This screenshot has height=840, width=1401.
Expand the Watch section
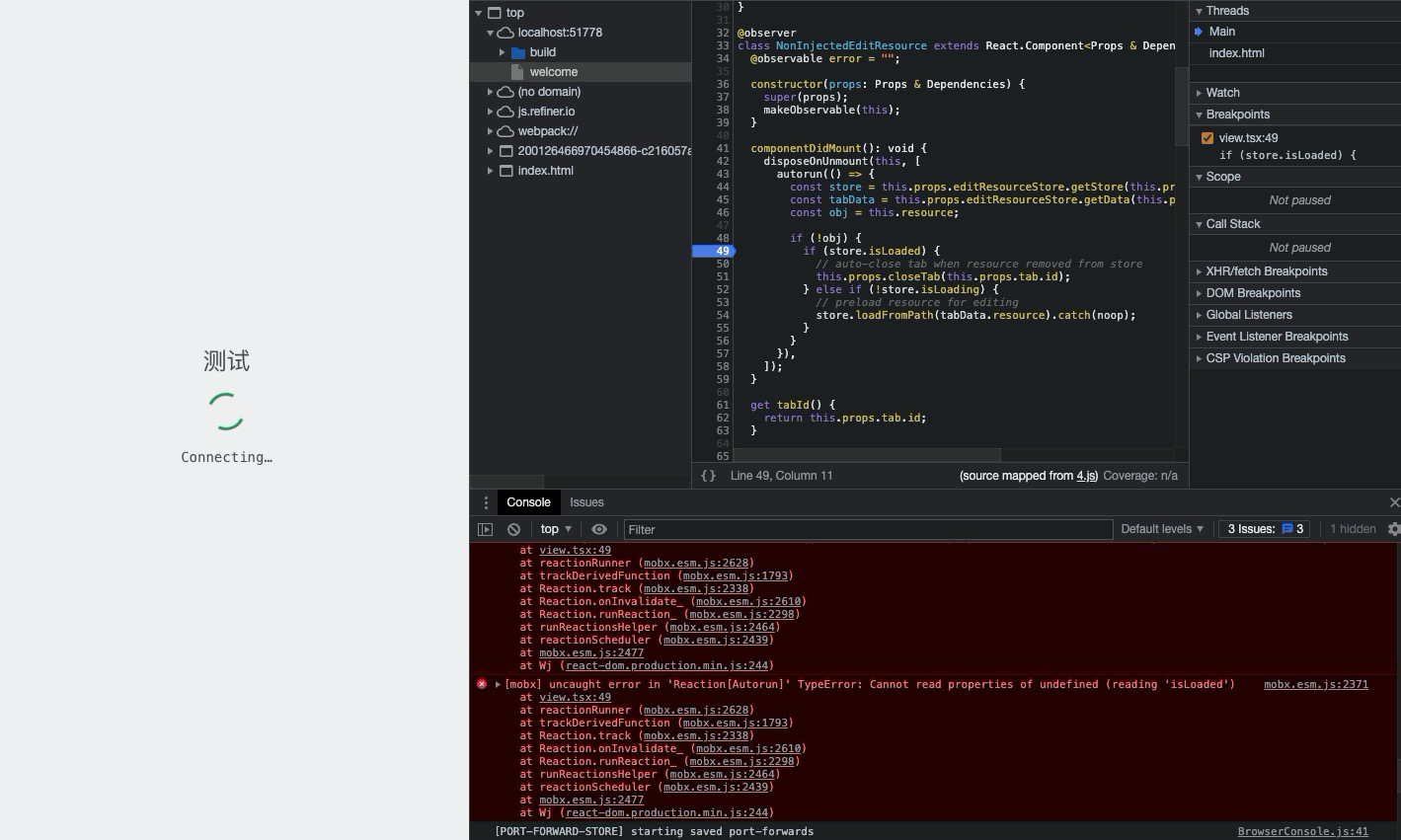(1199, 92)
